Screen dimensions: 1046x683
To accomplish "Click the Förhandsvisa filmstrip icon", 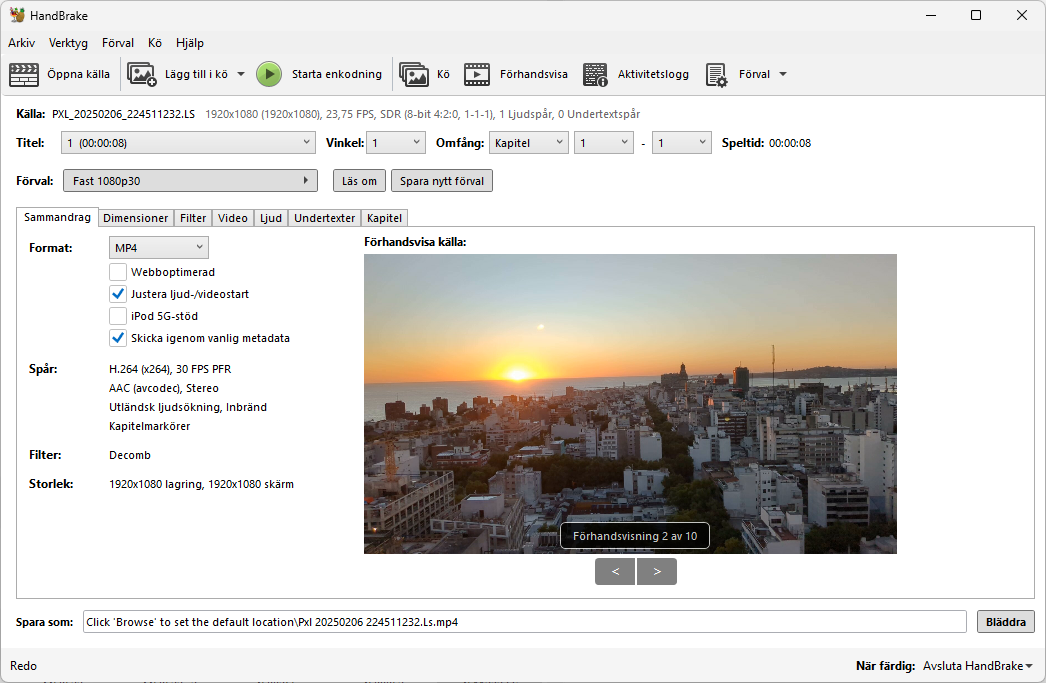I will 477,74.
